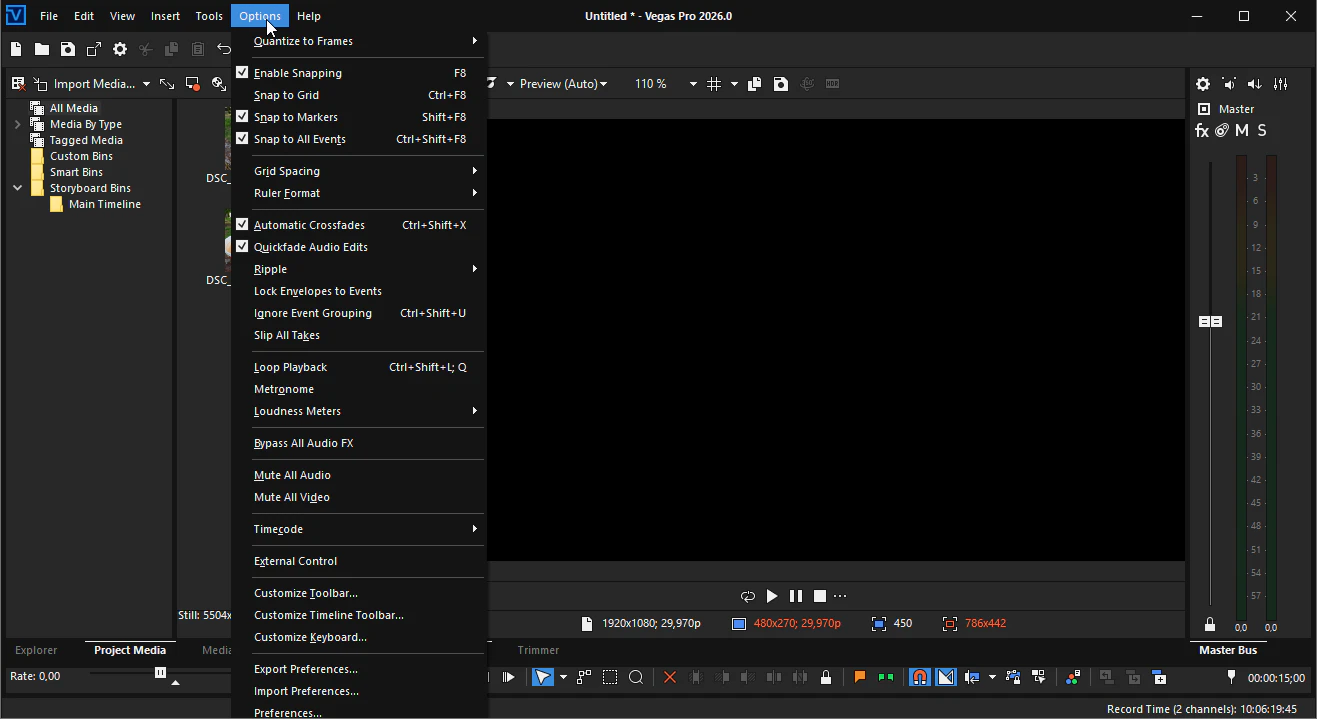Viewport: 1317px width, 719px height.
Task: Click the Mute (M) button on Master
Action: 1242,131
